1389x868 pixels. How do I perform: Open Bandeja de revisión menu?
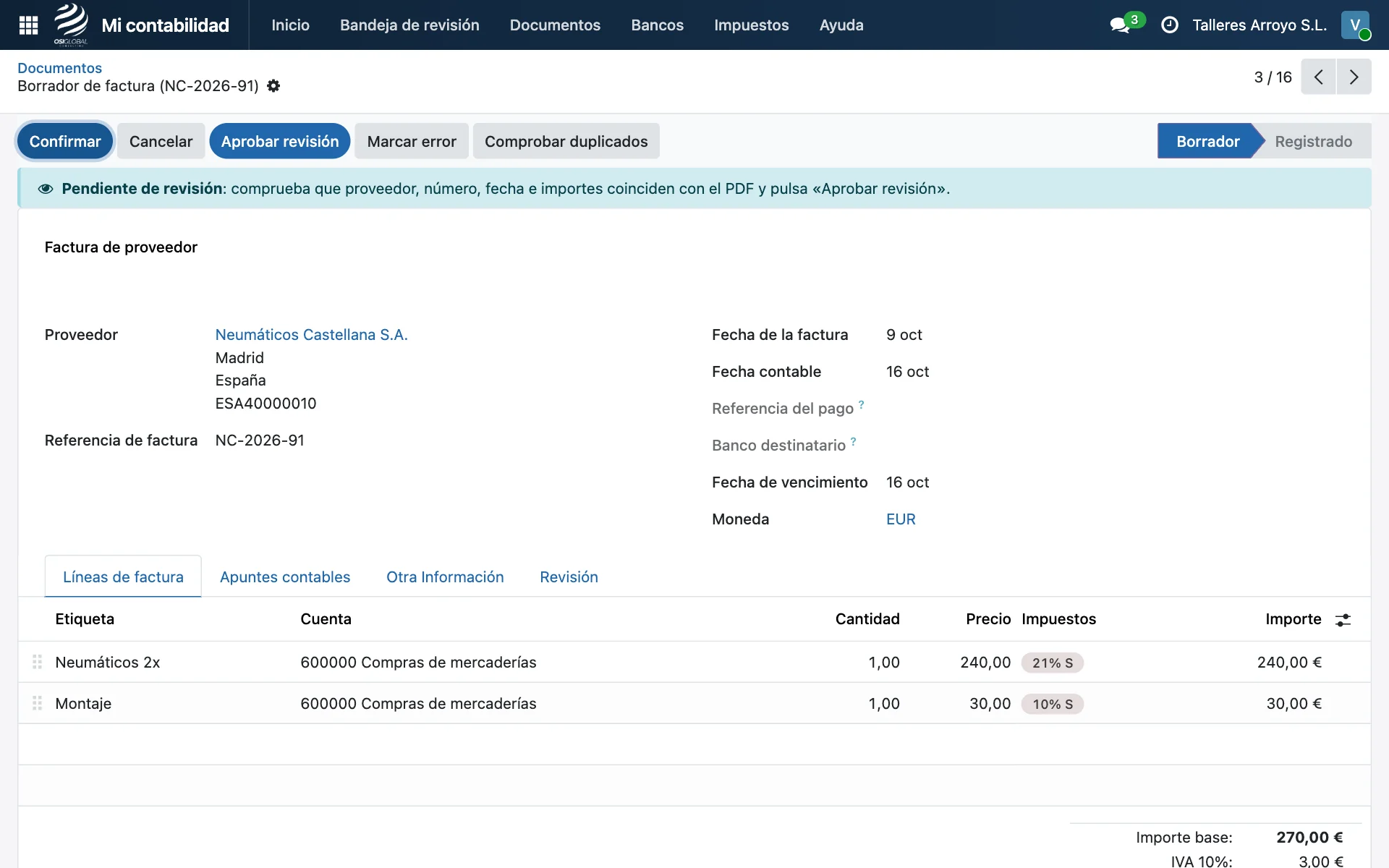409,25
